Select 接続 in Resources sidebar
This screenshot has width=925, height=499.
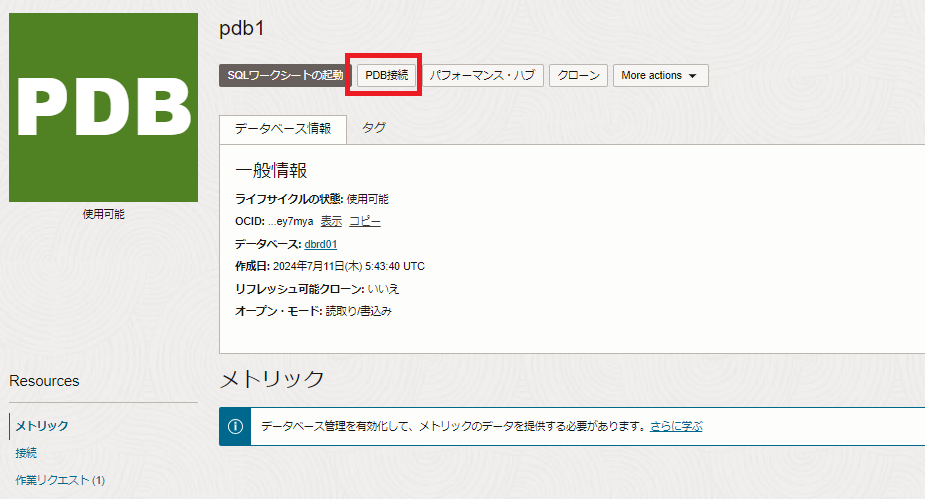tap(26, 453)
